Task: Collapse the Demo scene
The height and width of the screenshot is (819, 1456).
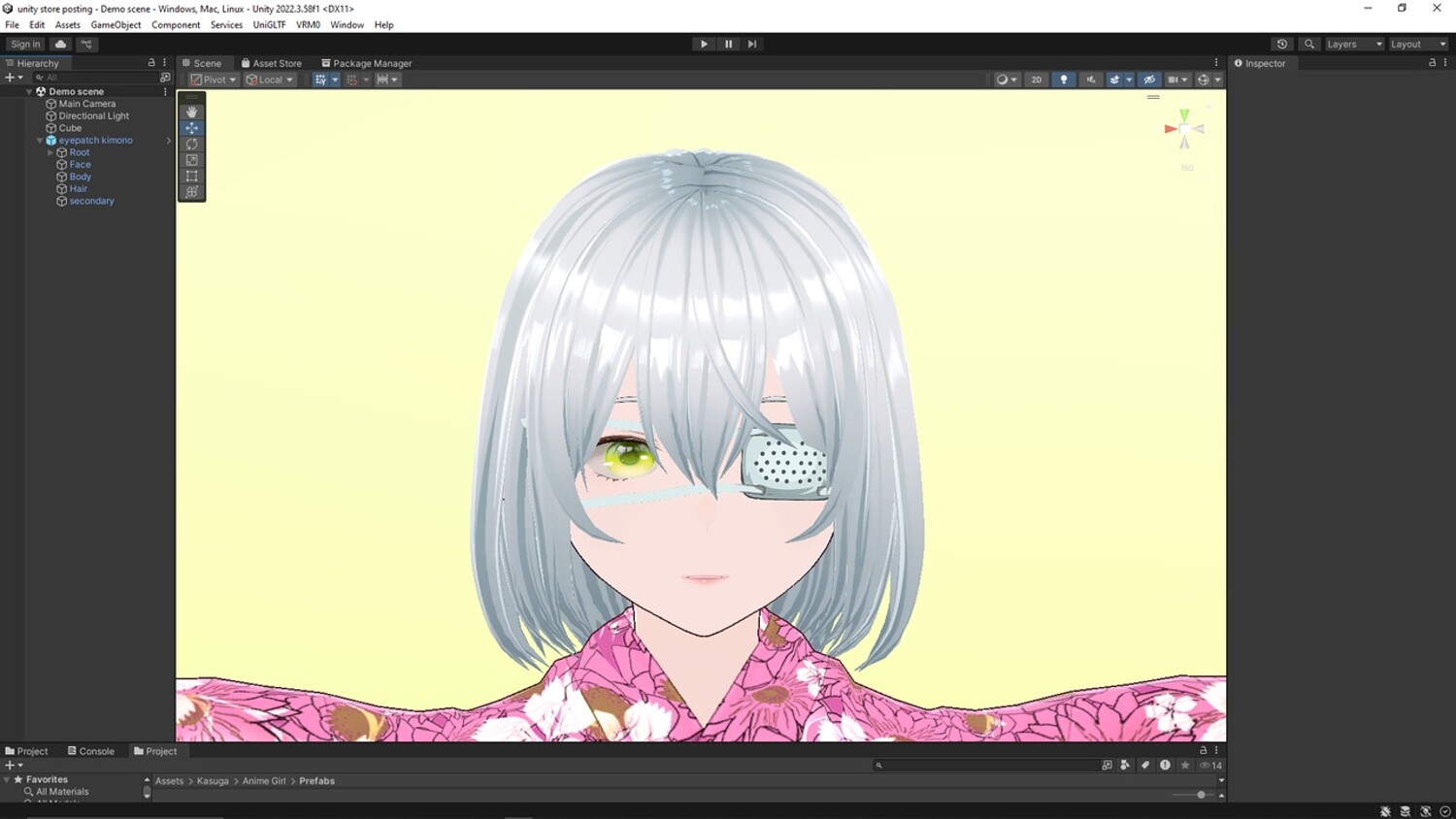Action: (x=29, y=91)
